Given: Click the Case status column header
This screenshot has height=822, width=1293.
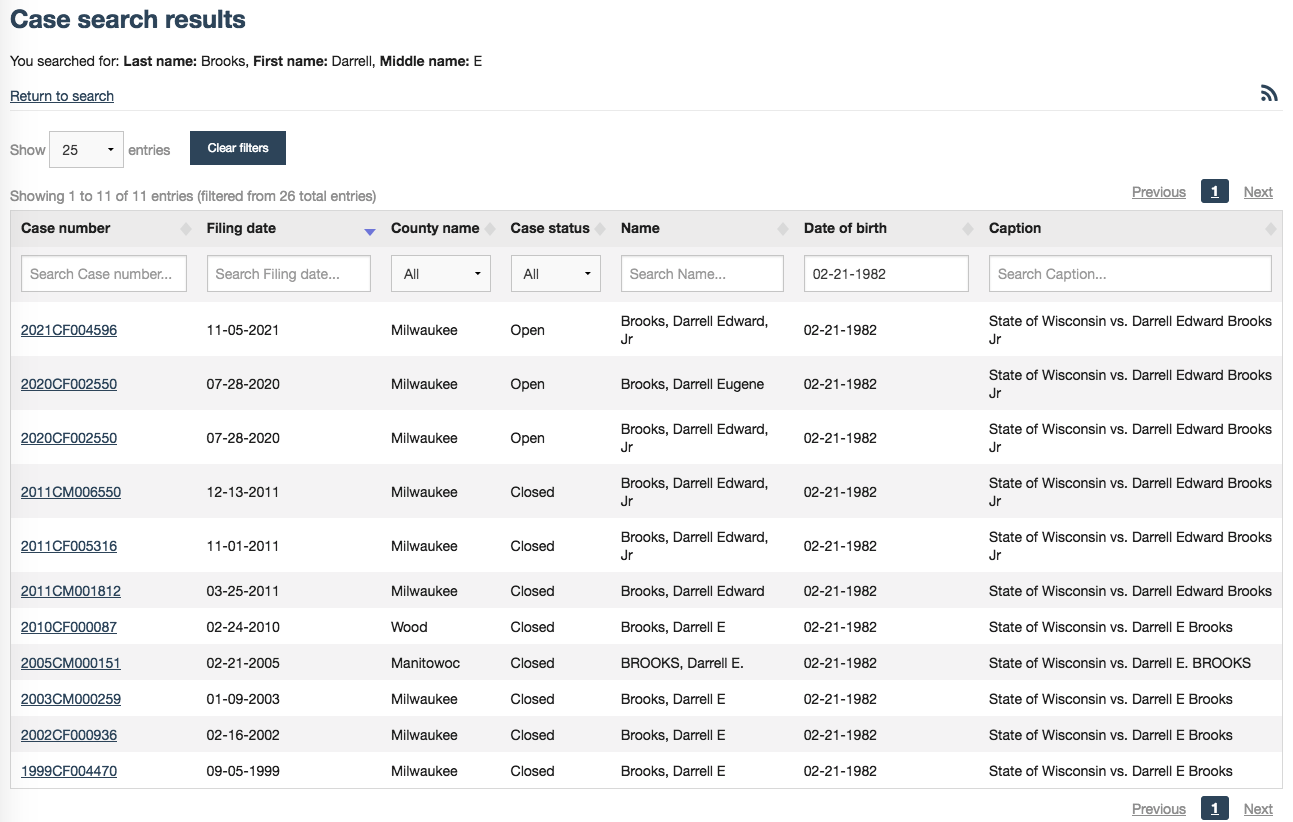Looking at the screenshot, I should coord(550,228).
